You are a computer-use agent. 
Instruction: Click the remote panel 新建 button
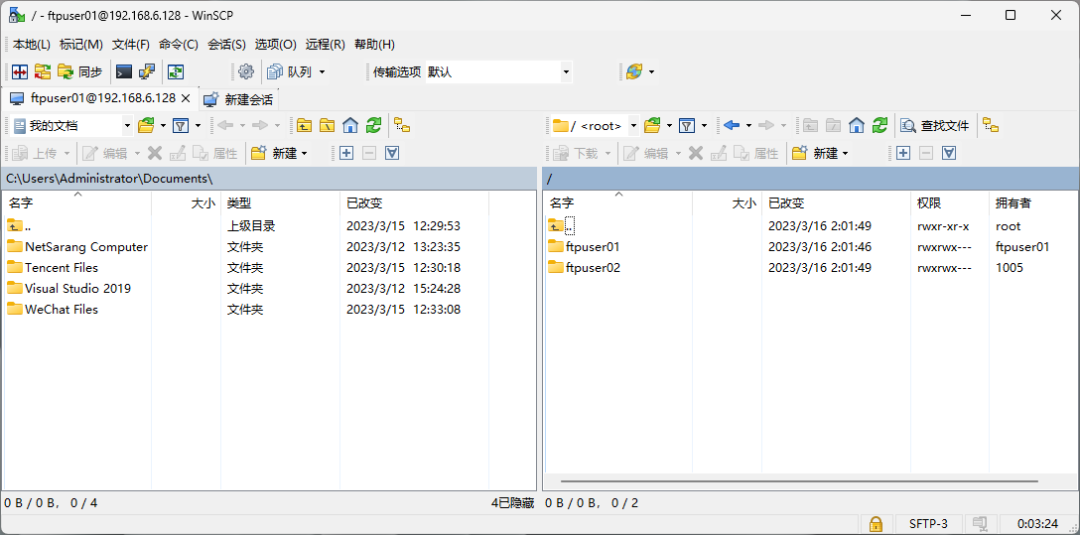[x=820, y=154]
